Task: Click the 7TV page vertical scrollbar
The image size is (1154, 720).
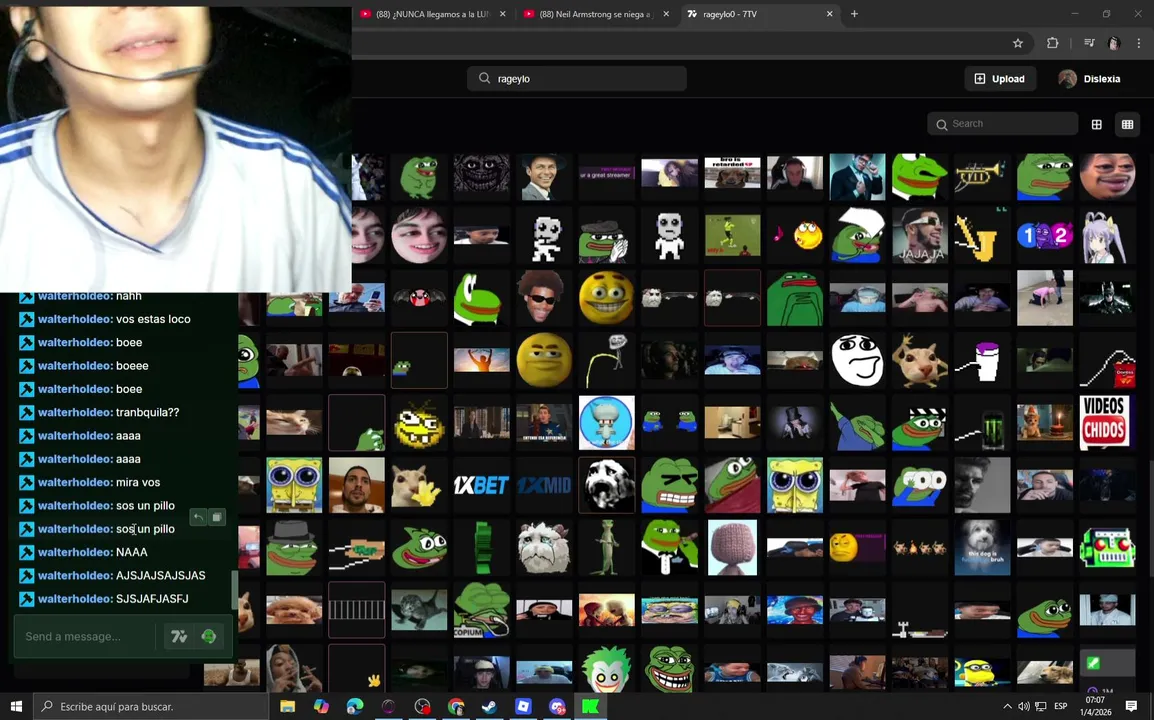Action: [1150, 519]
